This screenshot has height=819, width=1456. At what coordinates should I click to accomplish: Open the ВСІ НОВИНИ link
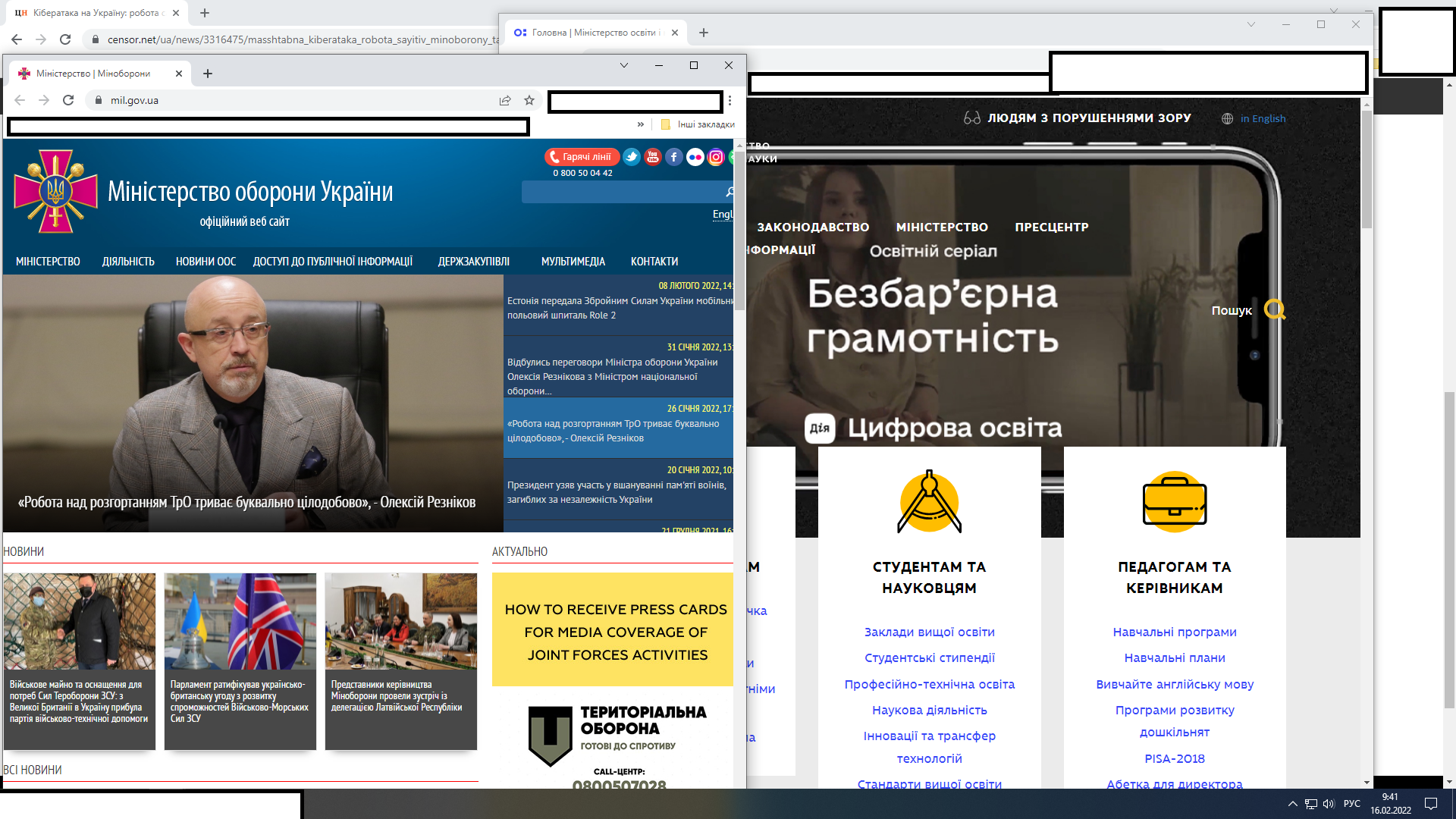[33, 770]
